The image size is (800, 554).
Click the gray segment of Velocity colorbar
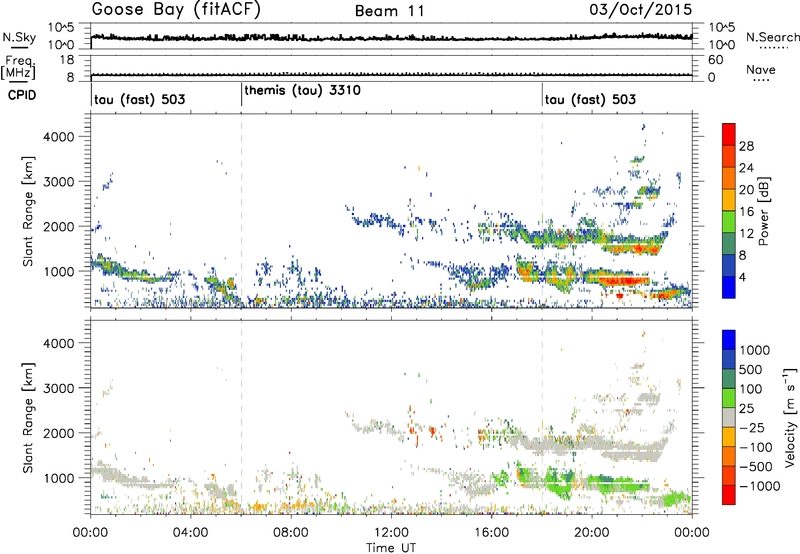[x=729, y=417]
